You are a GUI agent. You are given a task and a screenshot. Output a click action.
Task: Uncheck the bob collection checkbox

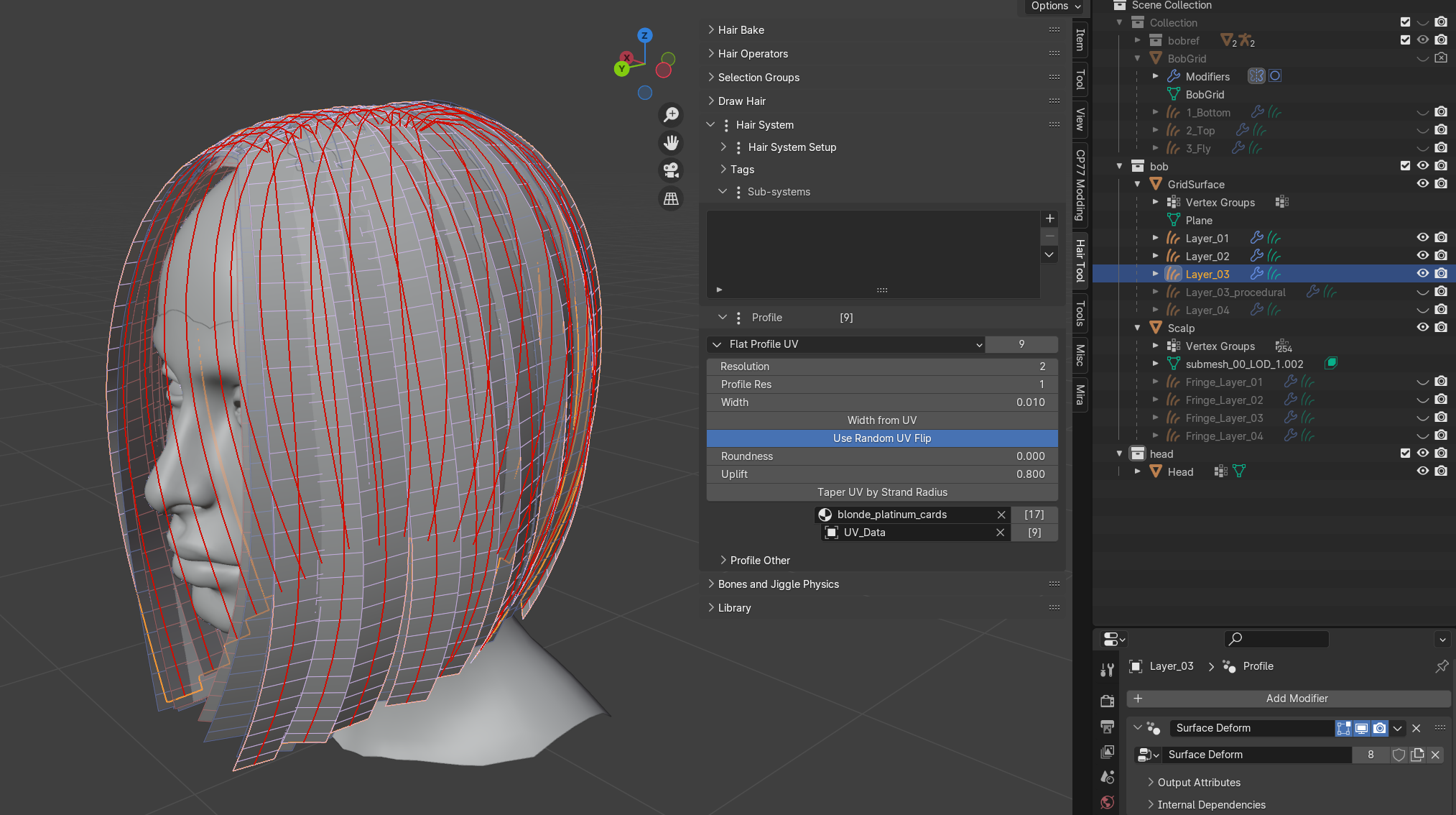1405,166
